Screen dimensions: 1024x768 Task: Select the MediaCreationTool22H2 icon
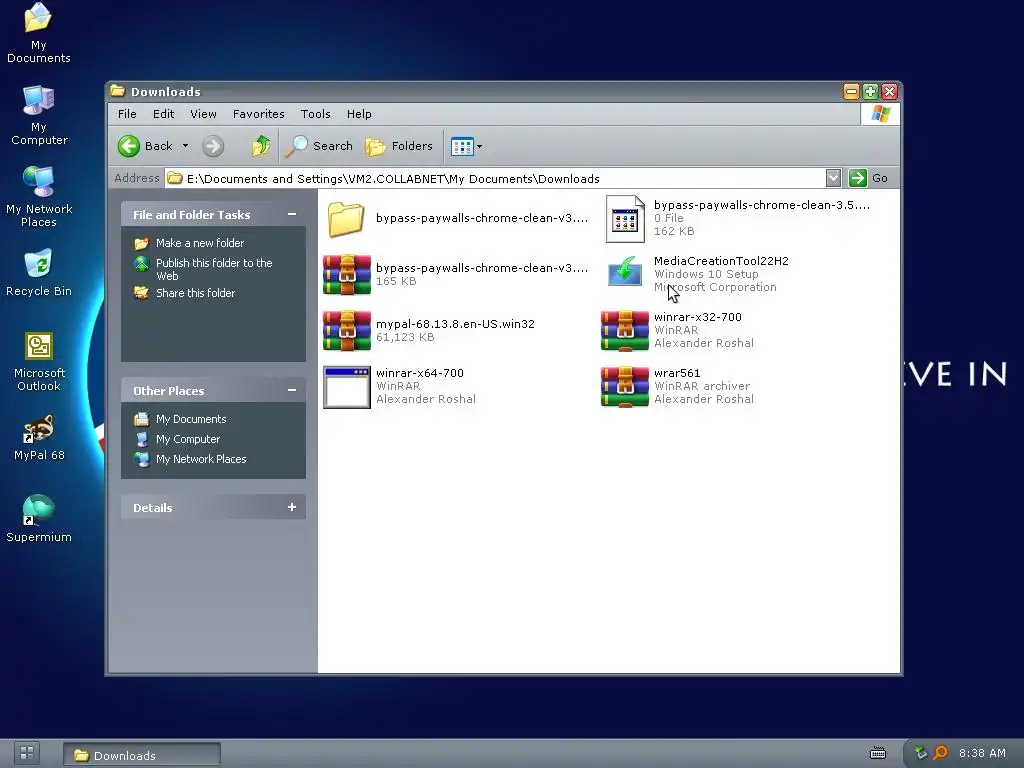click(625, 272)
